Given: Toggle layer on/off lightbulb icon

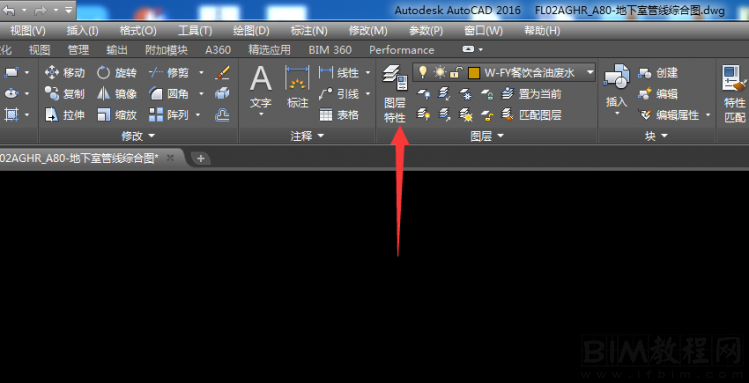Looking at the screenshot, I should tap(422, 73).
